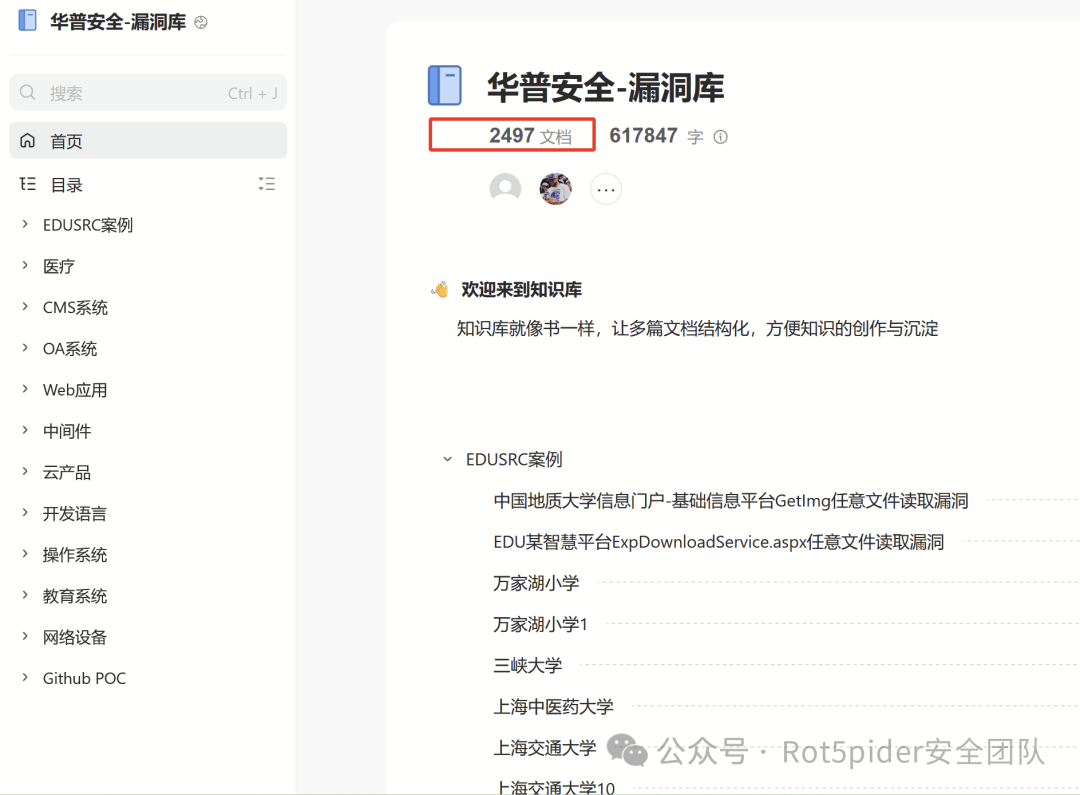Expand the 操作系统 chevron

25,554
